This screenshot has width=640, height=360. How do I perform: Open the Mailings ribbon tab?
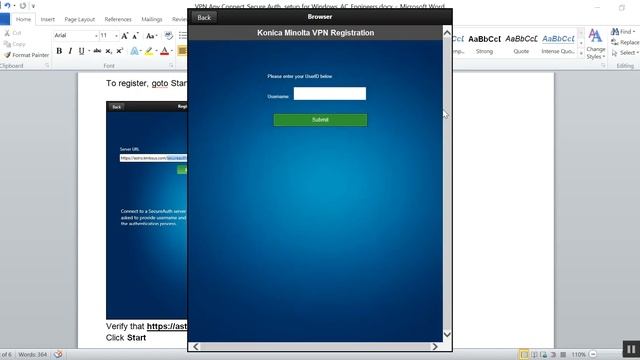(152, 19)
